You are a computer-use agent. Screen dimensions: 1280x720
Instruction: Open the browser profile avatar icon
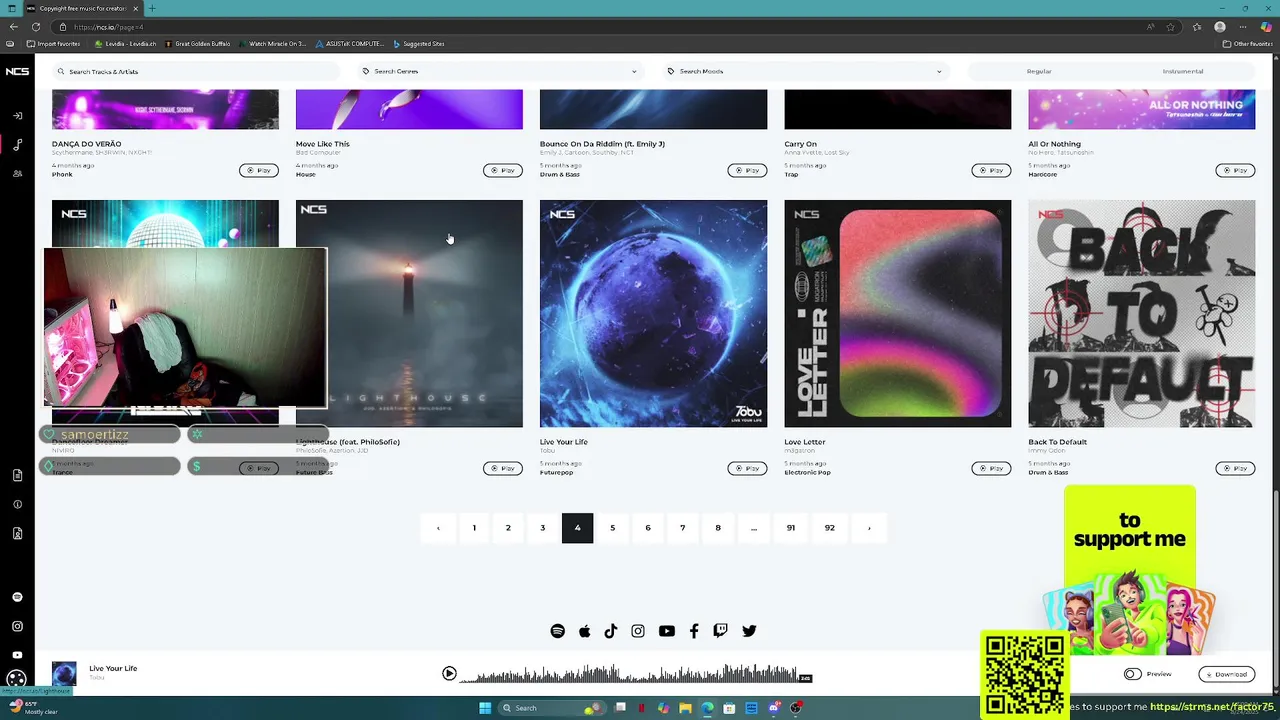tap(1220, 27)
